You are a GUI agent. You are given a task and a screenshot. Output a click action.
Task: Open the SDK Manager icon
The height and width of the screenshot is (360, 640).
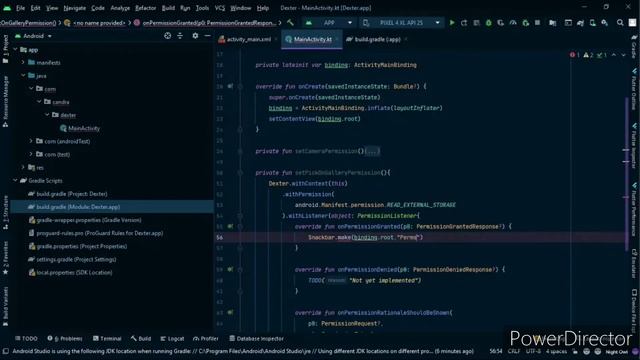605,23
